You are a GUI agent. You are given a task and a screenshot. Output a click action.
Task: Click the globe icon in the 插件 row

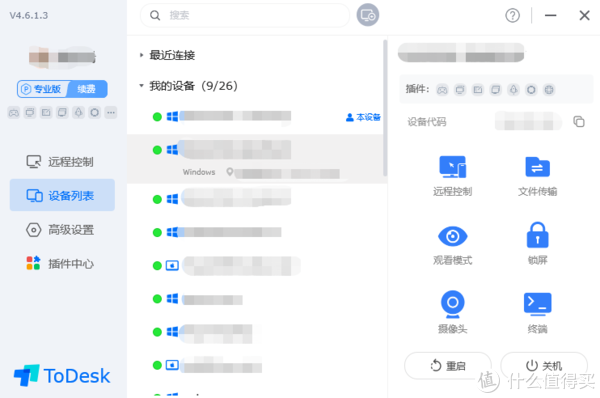pos(549,90)
